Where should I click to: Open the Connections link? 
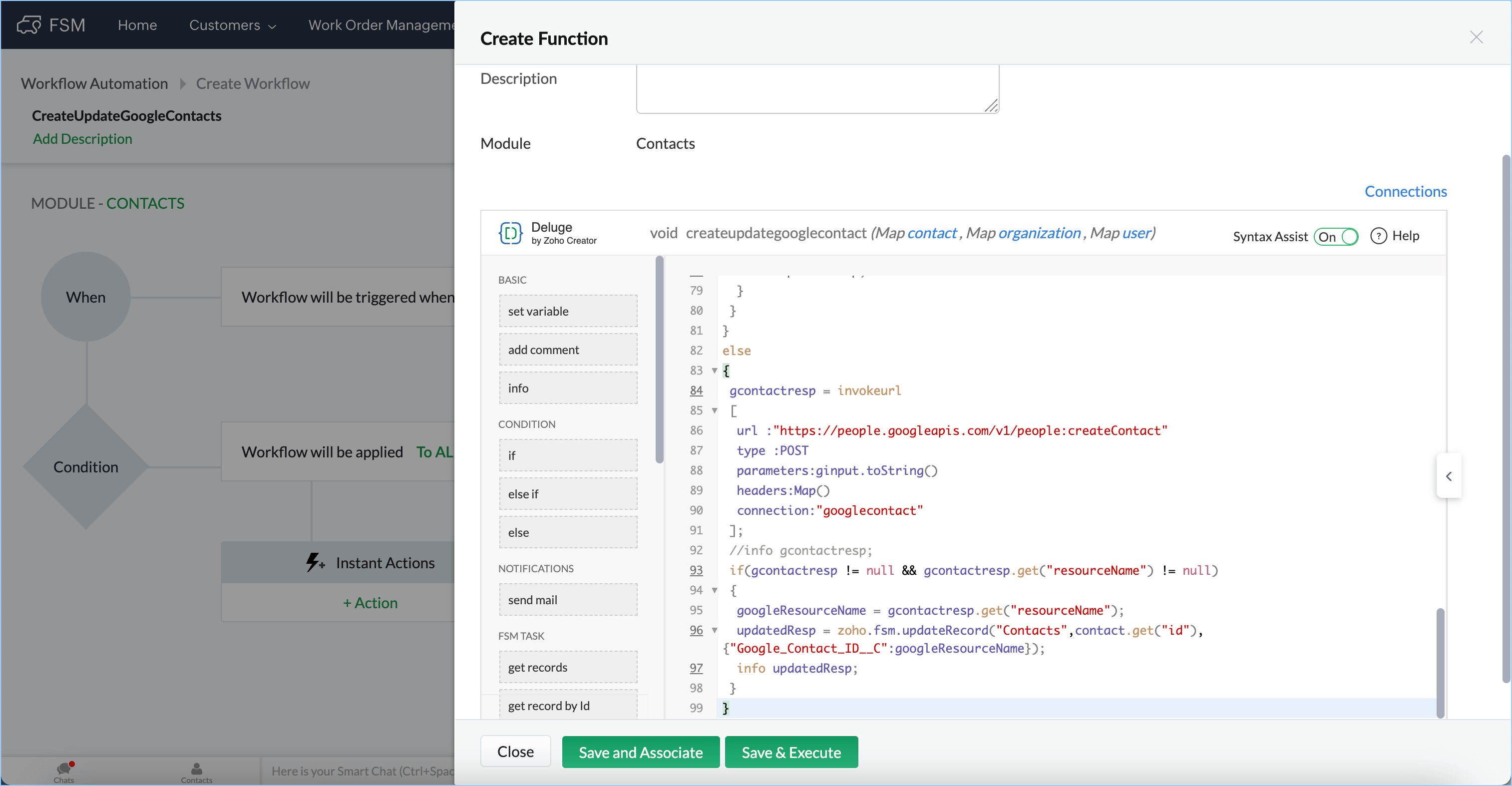(1405, 191)
